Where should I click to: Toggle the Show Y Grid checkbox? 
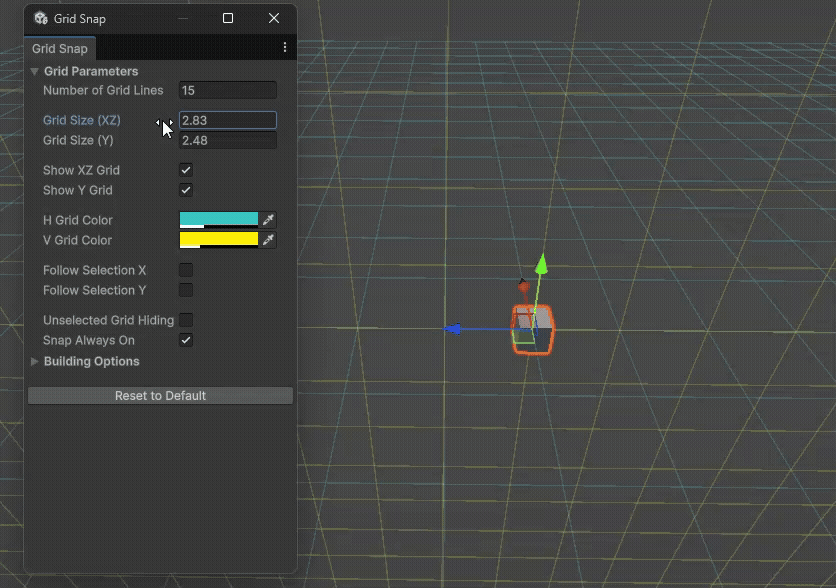click(186, 190)
